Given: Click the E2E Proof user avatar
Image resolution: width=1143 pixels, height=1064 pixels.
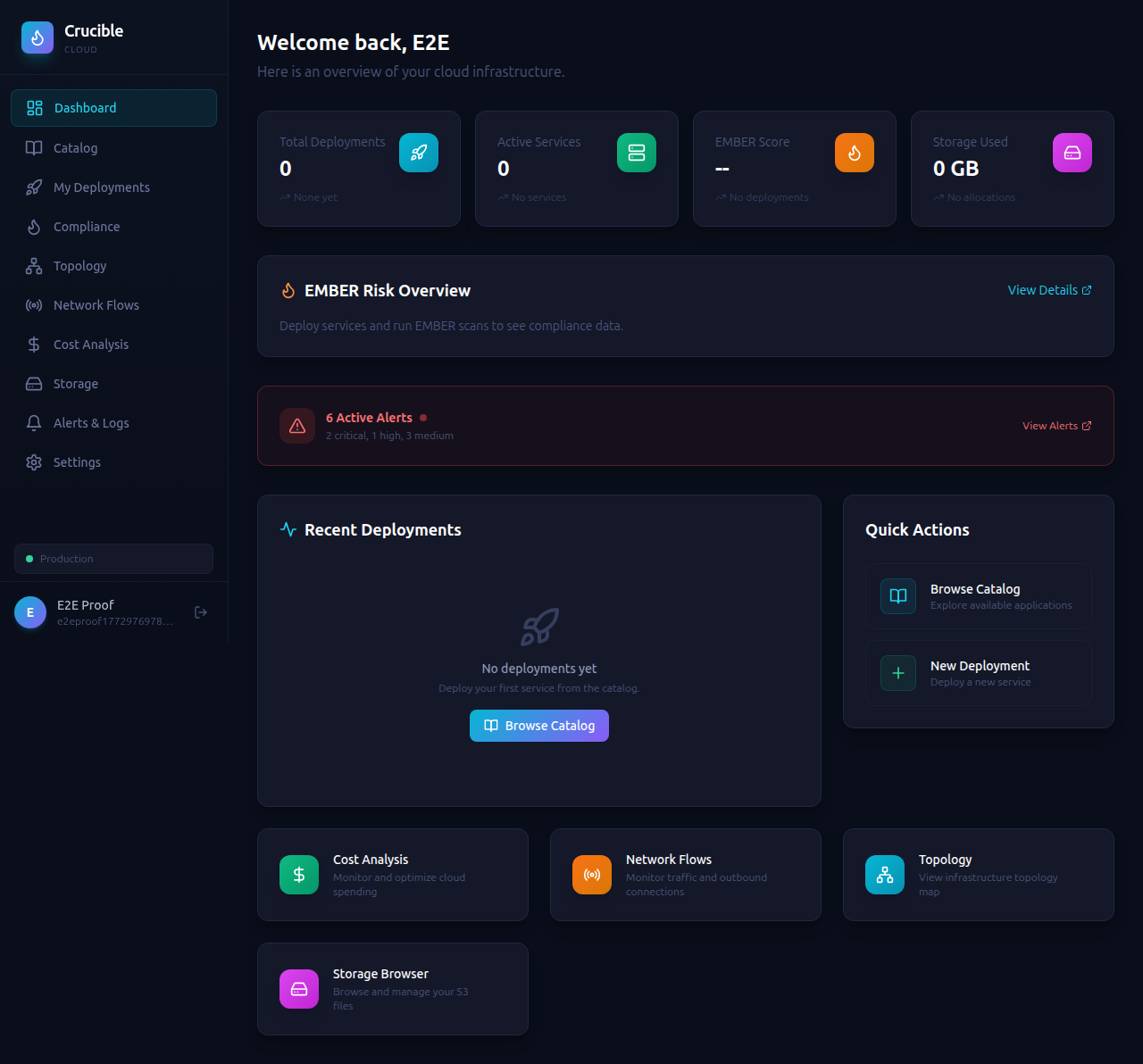Looking at the screenshot, I should (x=29, y=612).
